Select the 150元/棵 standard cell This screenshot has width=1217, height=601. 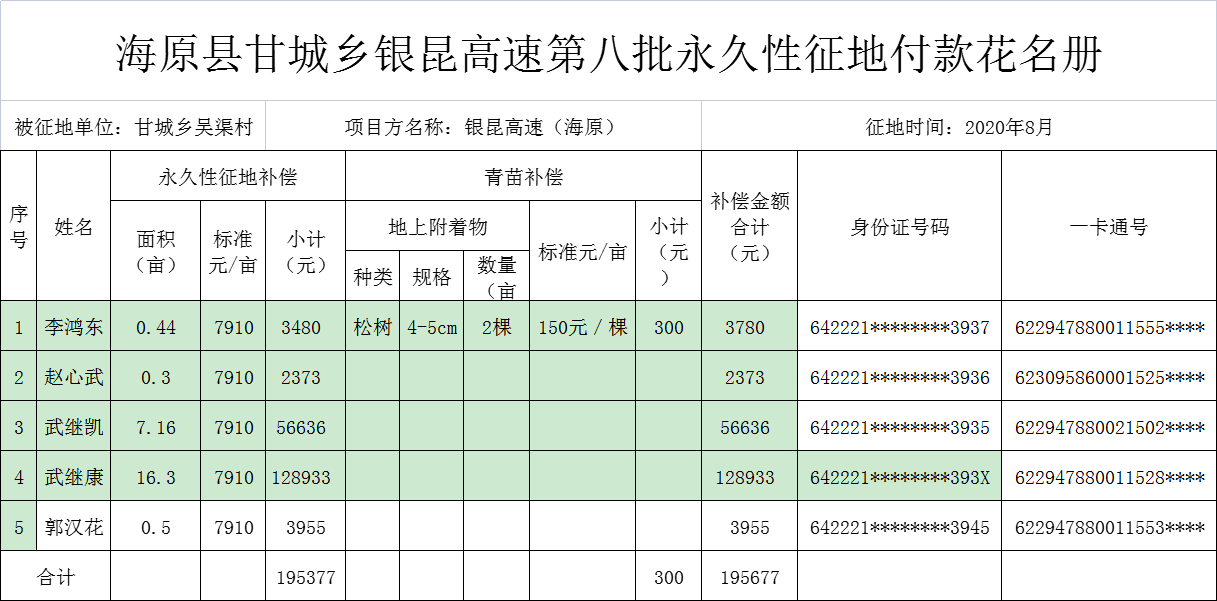click(582, 327)
